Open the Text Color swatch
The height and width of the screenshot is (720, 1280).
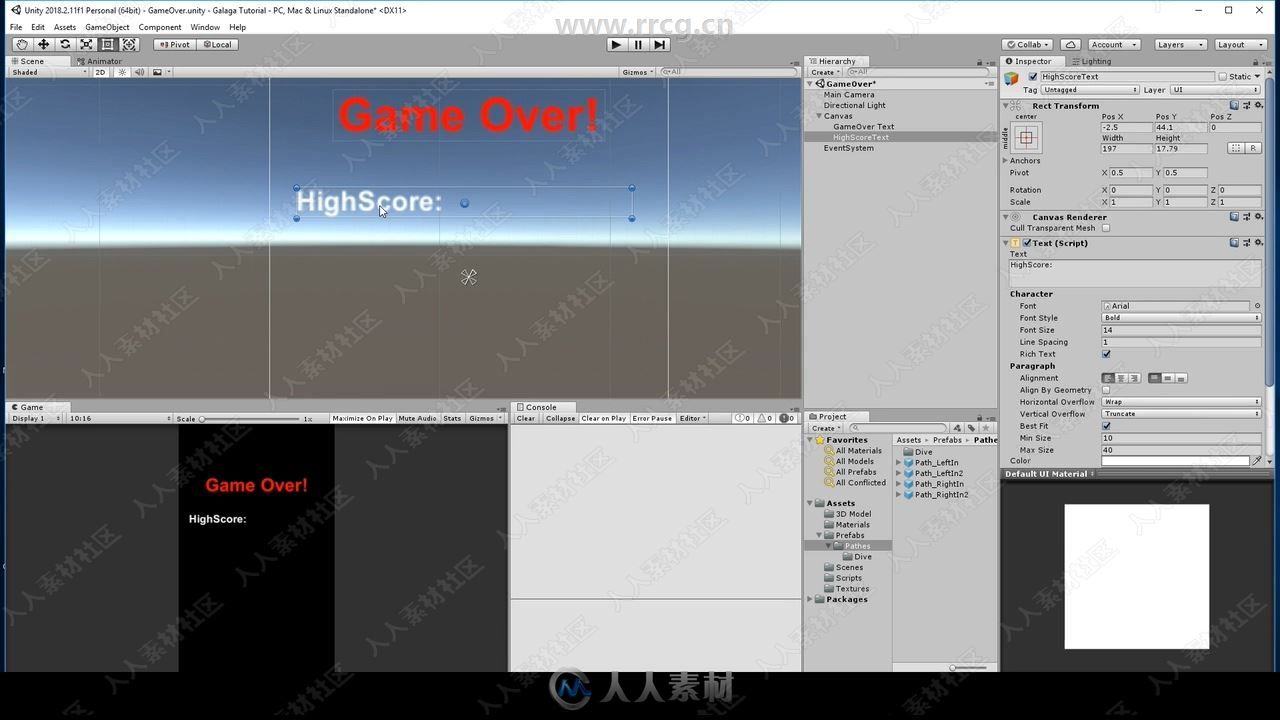pyautogui.click(x=1176, y=461)
